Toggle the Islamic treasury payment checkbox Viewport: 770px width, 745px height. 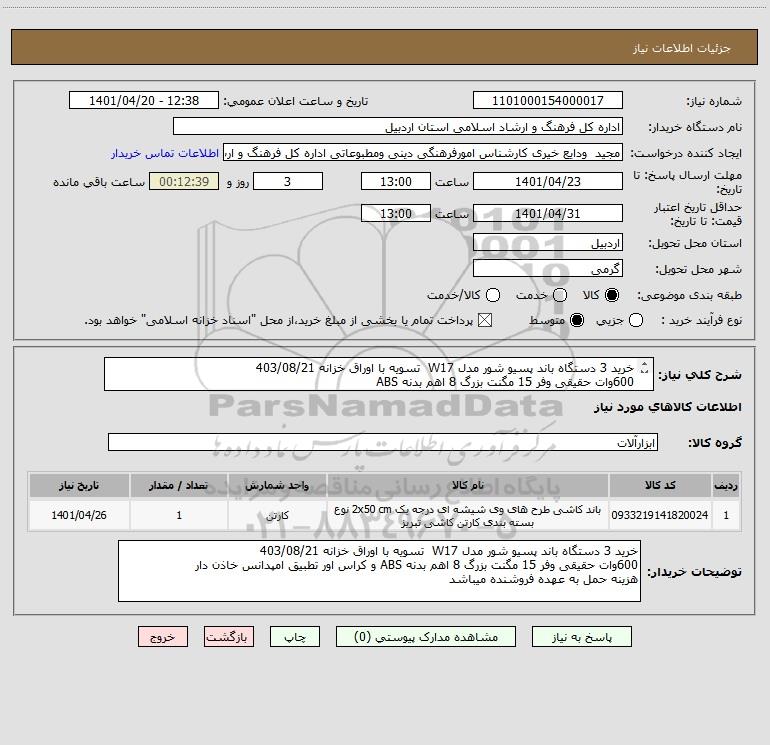tap(485, 320)
